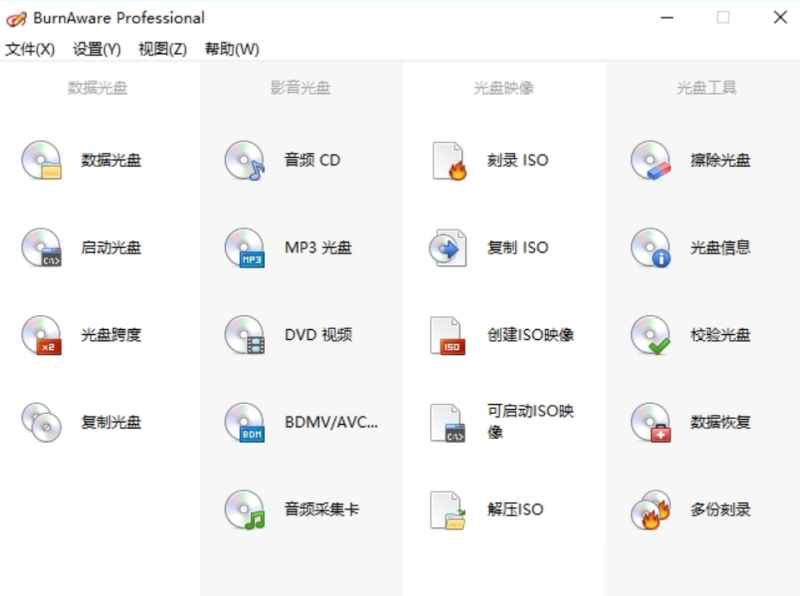800x596 pixels.
Task: Select the 音频采集卡 label
Action: coord(321,509)
